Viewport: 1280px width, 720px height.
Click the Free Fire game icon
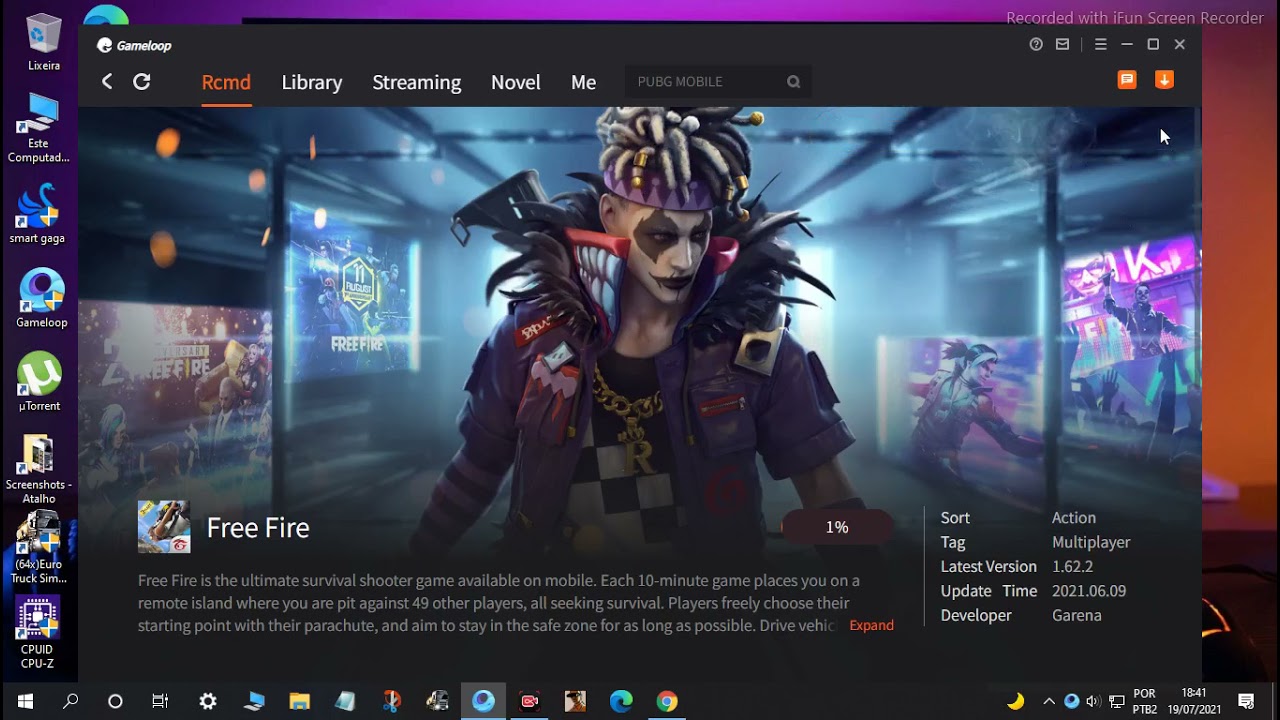click(x=164, y=527)
